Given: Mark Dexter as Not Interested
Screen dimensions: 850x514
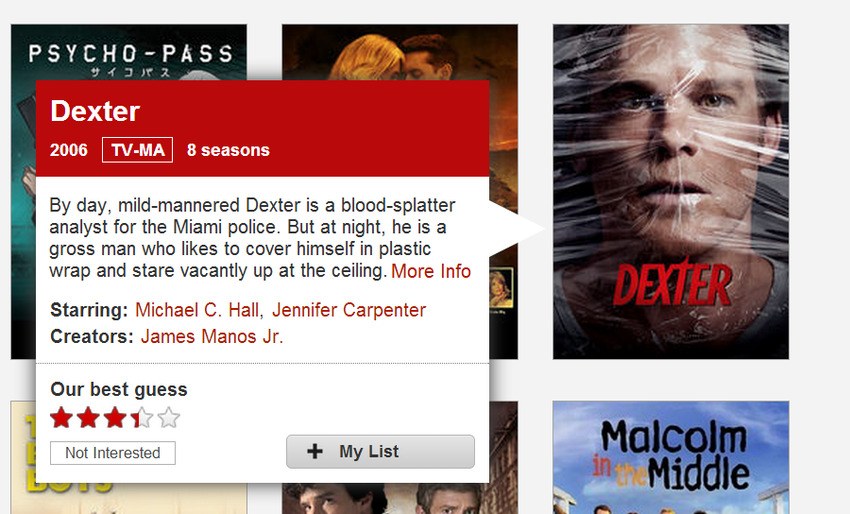Looking at the screenshot, I should point(113,453).
